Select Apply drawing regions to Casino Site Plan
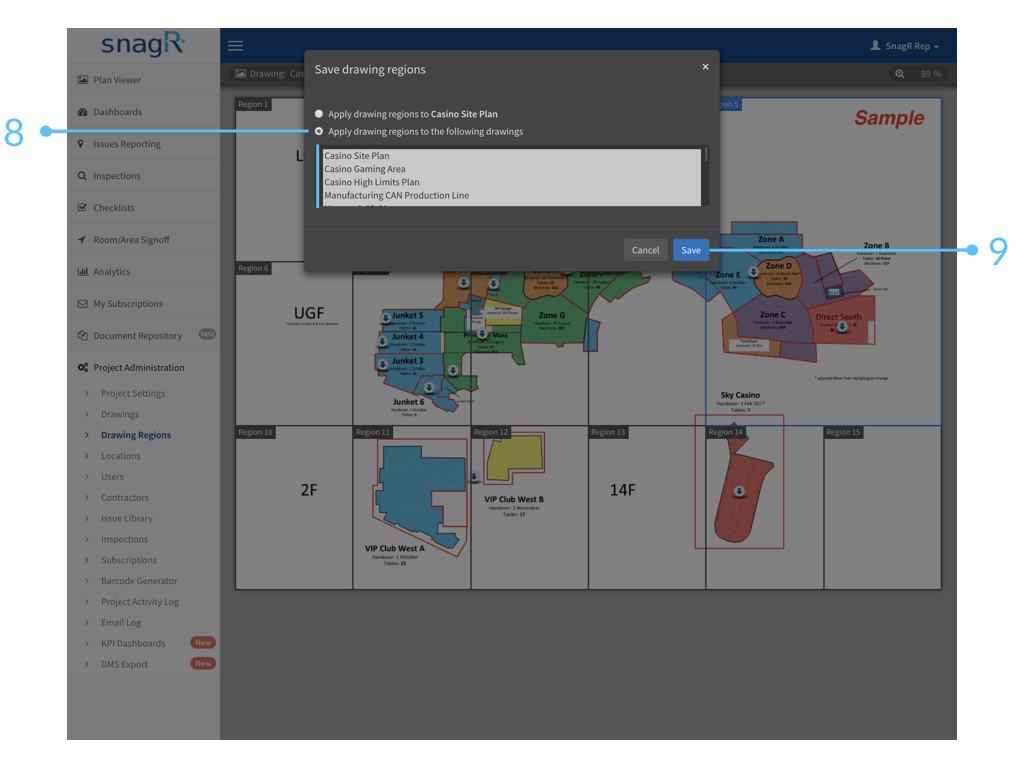The image size is (1024, 768). [319, 114]
